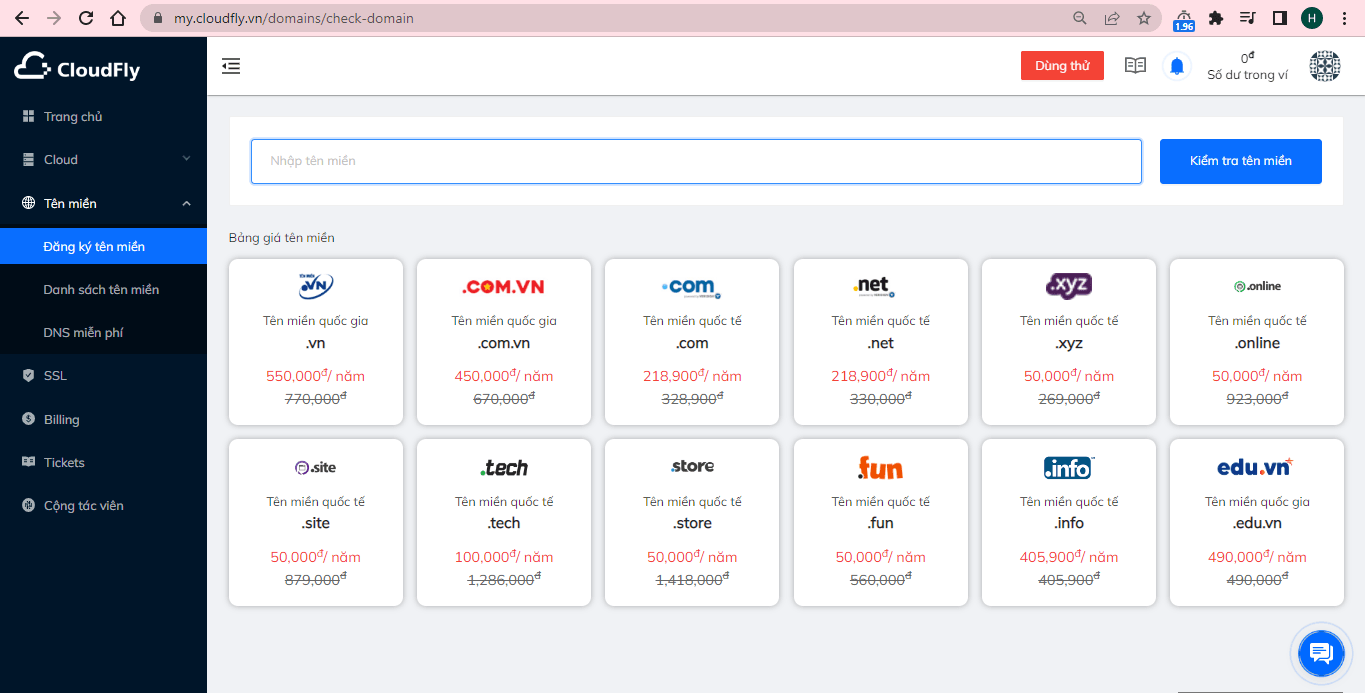
Task: Open live chat bubble
Action: pyautogui.click(x=1321, y=653)
